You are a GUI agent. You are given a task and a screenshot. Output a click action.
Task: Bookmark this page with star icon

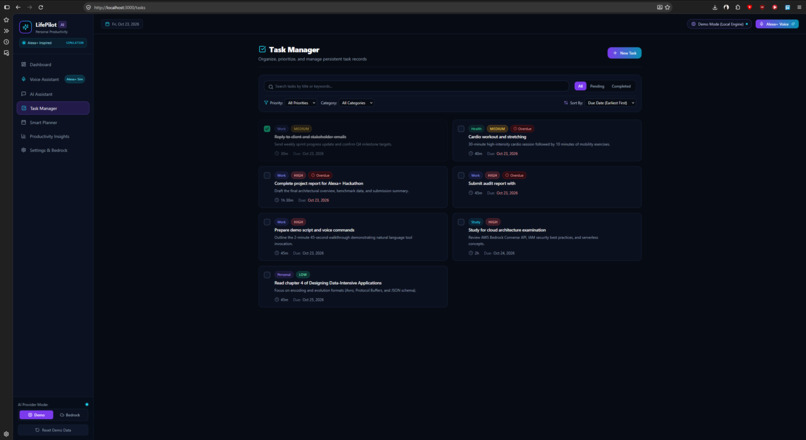[667, 7]
